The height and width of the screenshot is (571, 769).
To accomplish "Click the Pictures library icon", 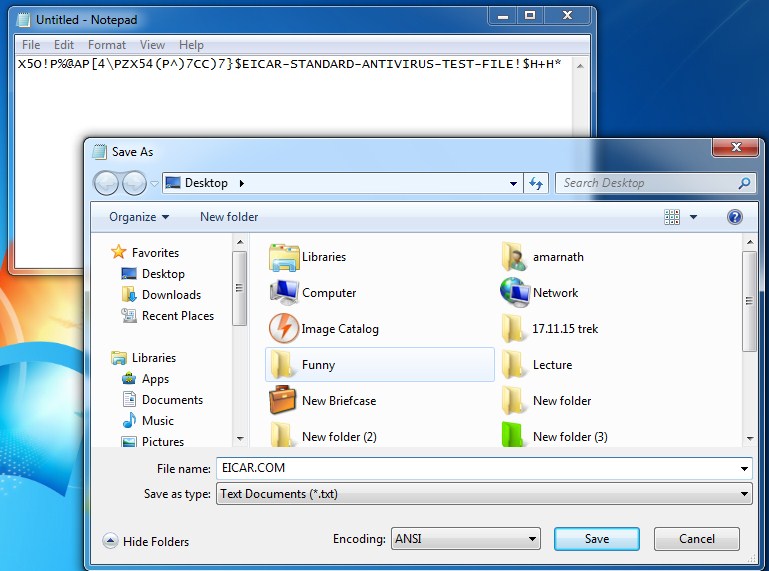I will [129, 441].
